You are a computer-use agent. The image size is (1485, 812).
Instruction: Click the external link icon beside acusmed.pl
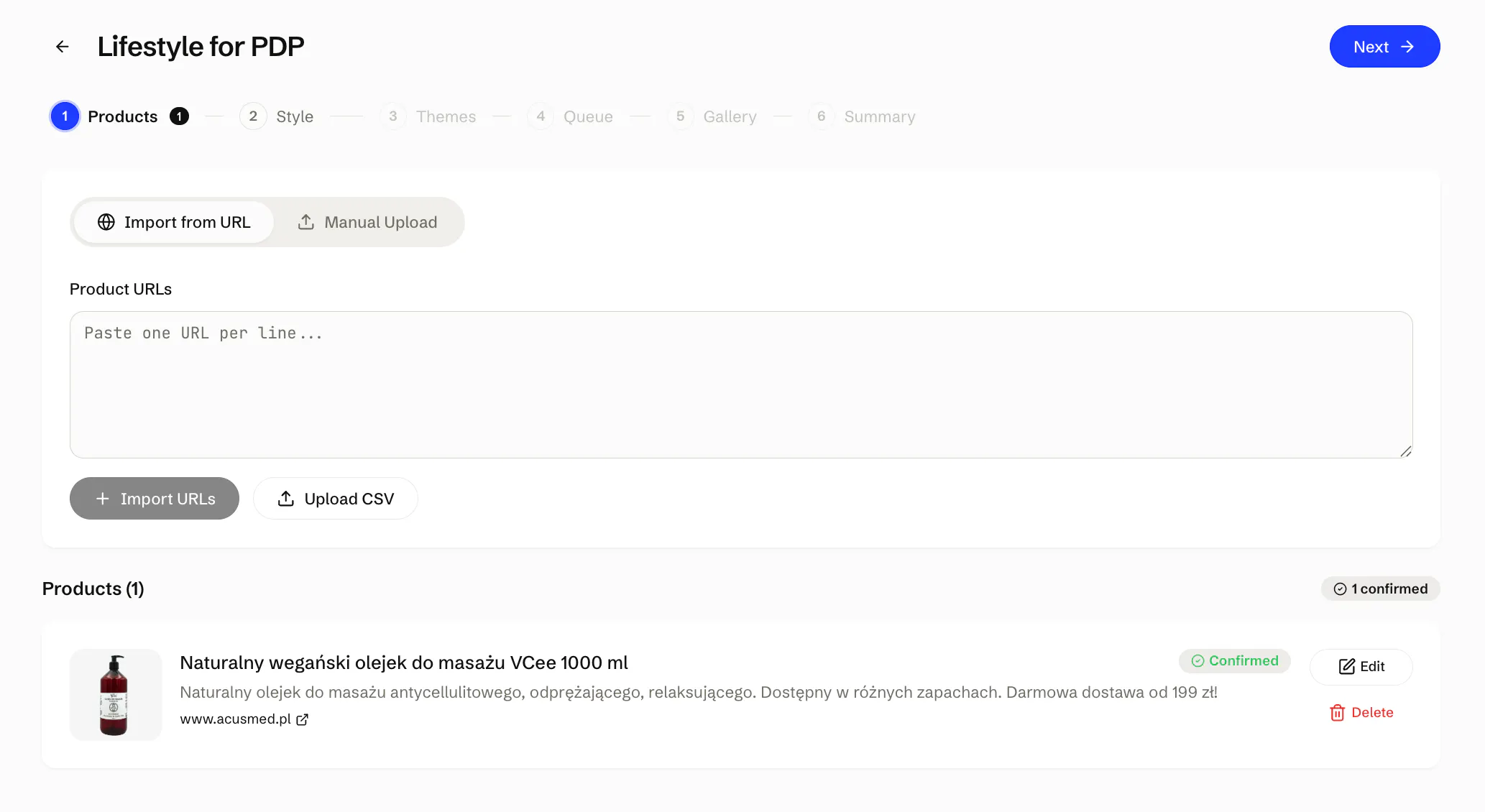(303, 719)
